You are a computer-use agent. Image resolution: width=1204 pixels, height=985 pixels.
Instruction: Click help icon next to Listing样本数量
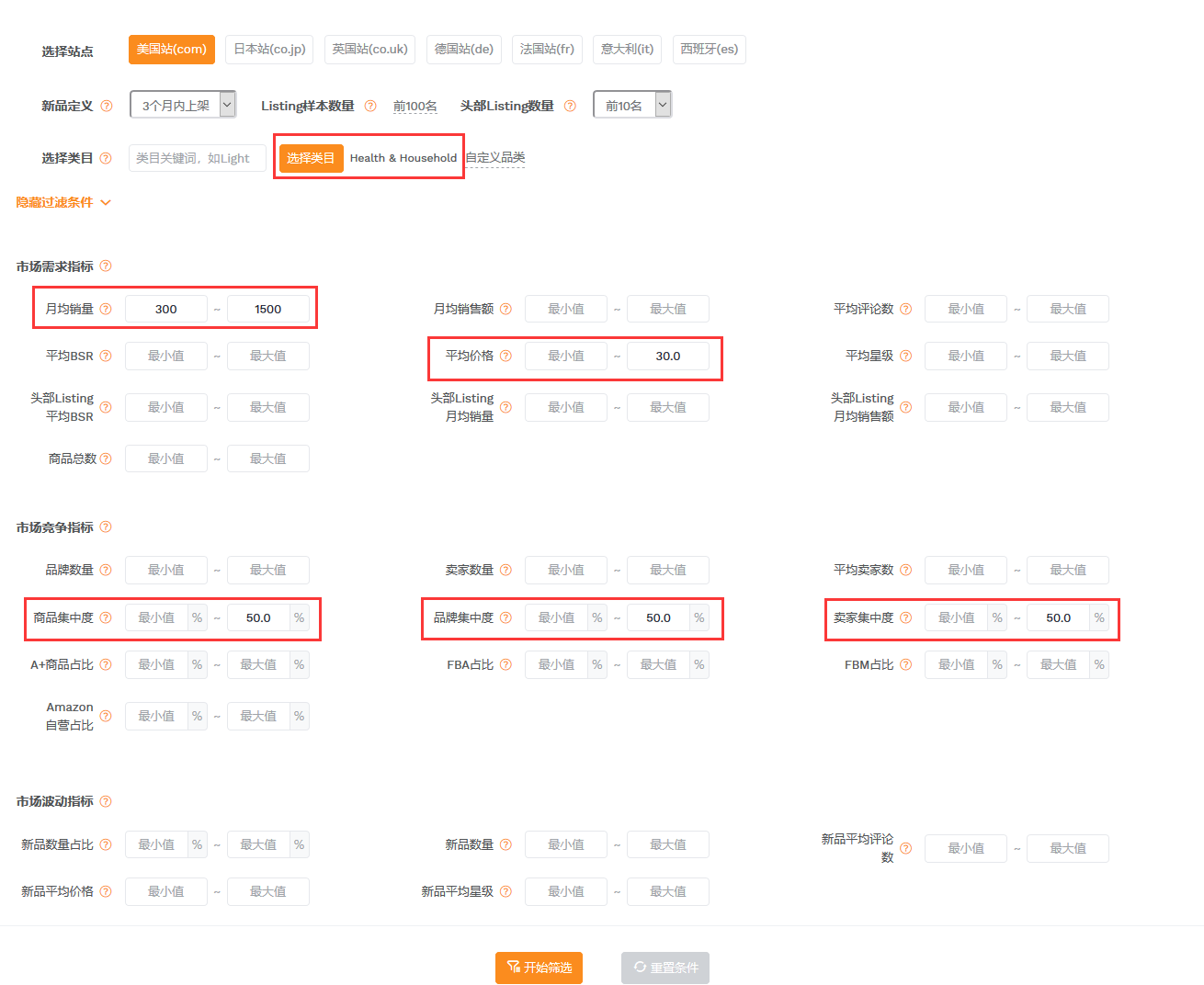click(x=370, y=106)
